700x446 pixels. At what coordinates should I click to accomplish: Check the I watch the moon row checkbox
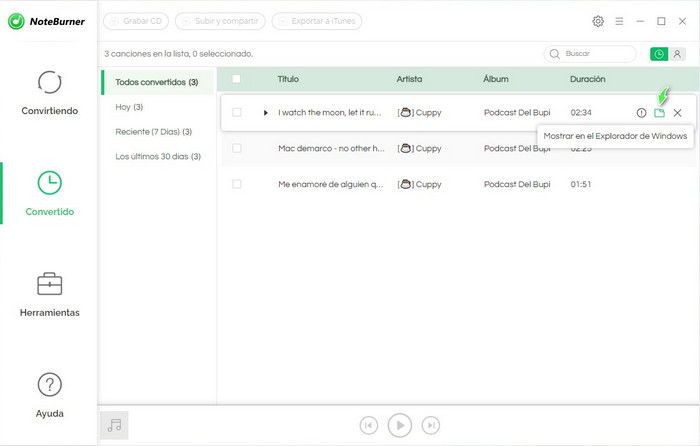click(237, 113)
